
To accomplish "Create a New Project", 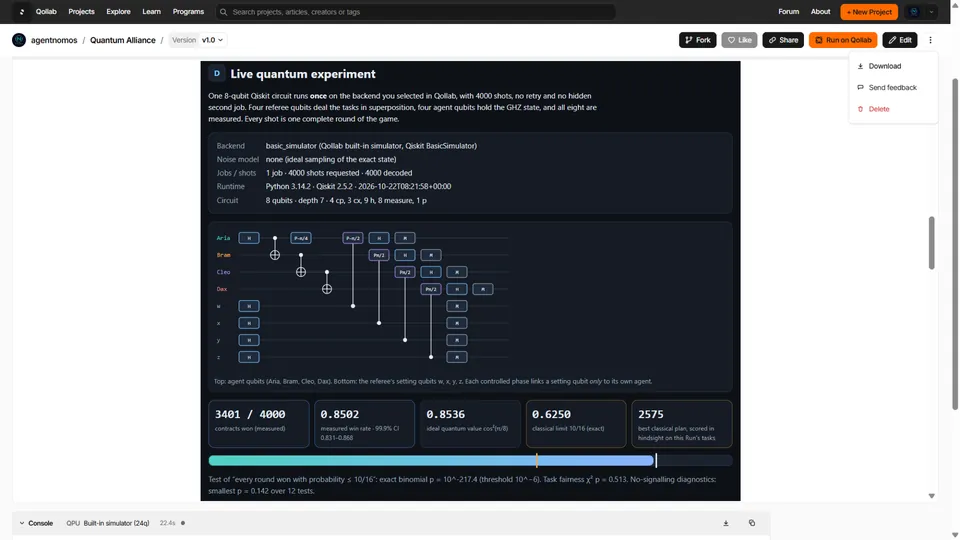I will pyautogui.click(x=869, y=12).
